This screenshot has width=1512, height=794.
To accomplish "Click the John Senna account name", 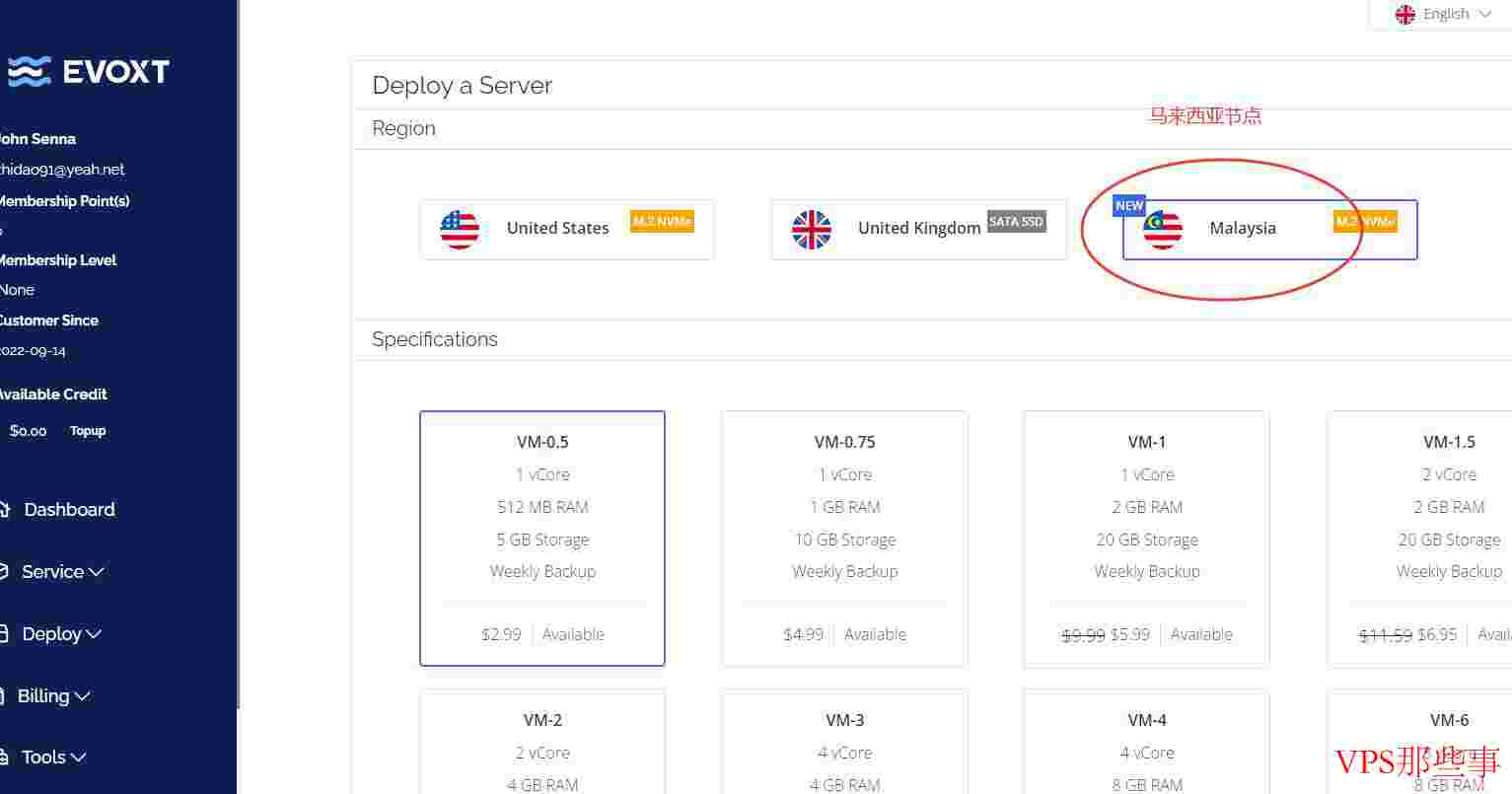I will 37,139.
